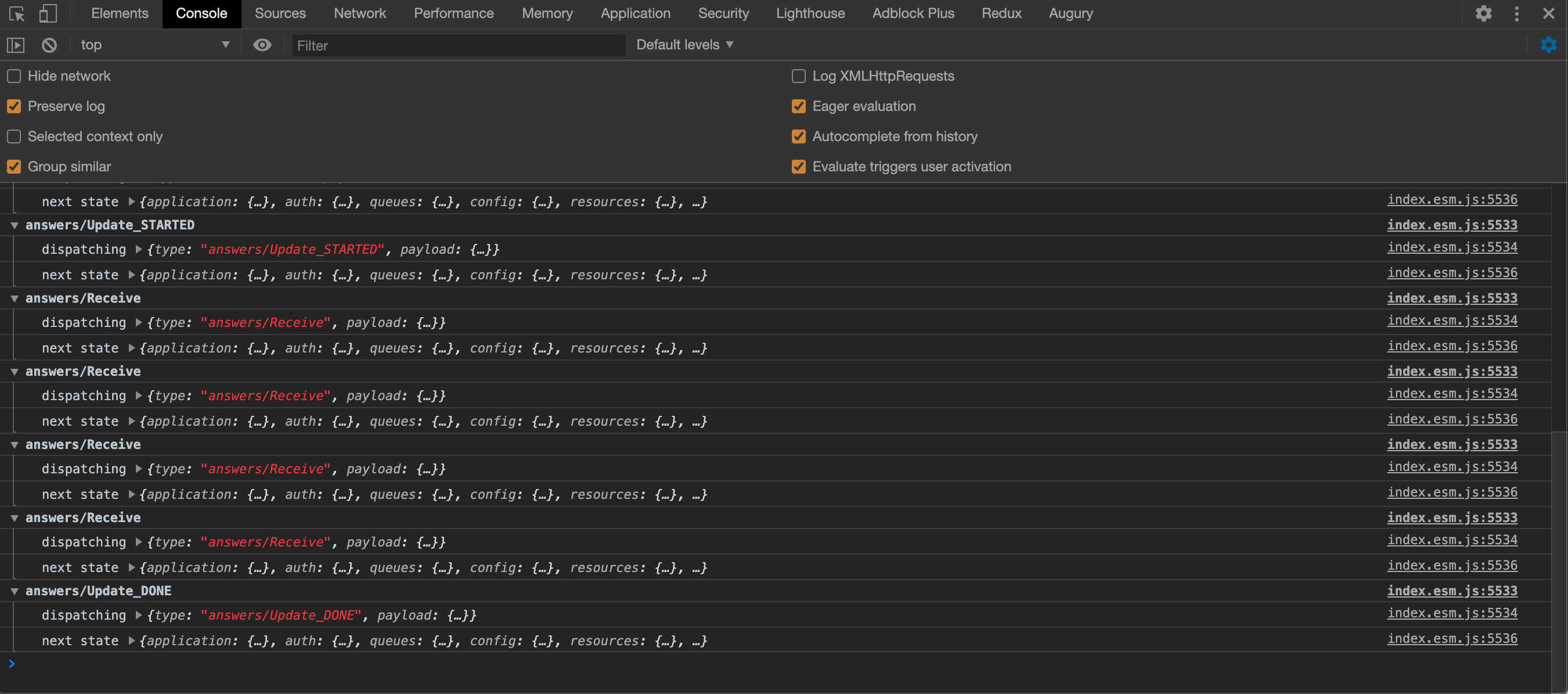This screenshot has height=694, width=1568.
Task: Switch to the Elements tab
Action: click(x=120, y=13)
